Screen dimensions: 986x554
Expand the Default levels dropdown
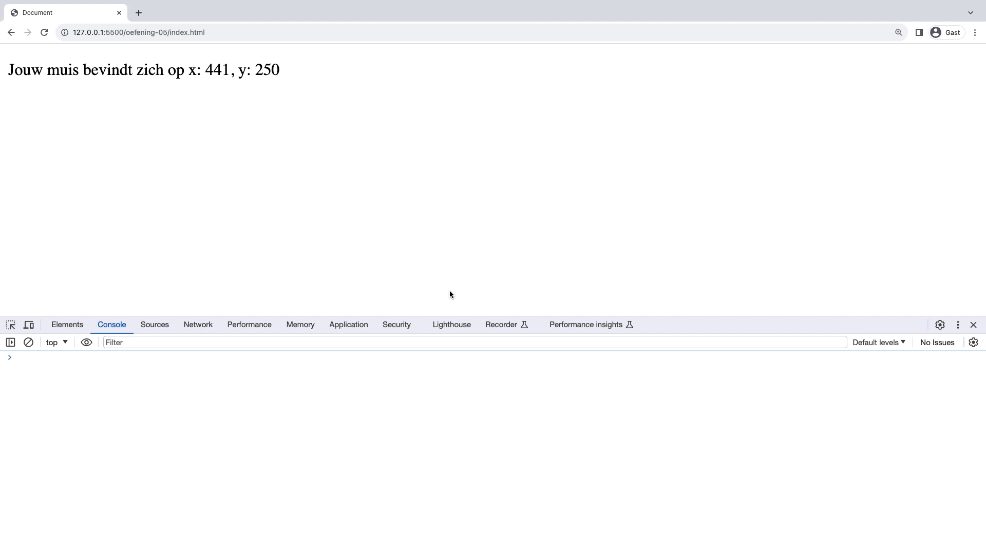click(878, 342)
